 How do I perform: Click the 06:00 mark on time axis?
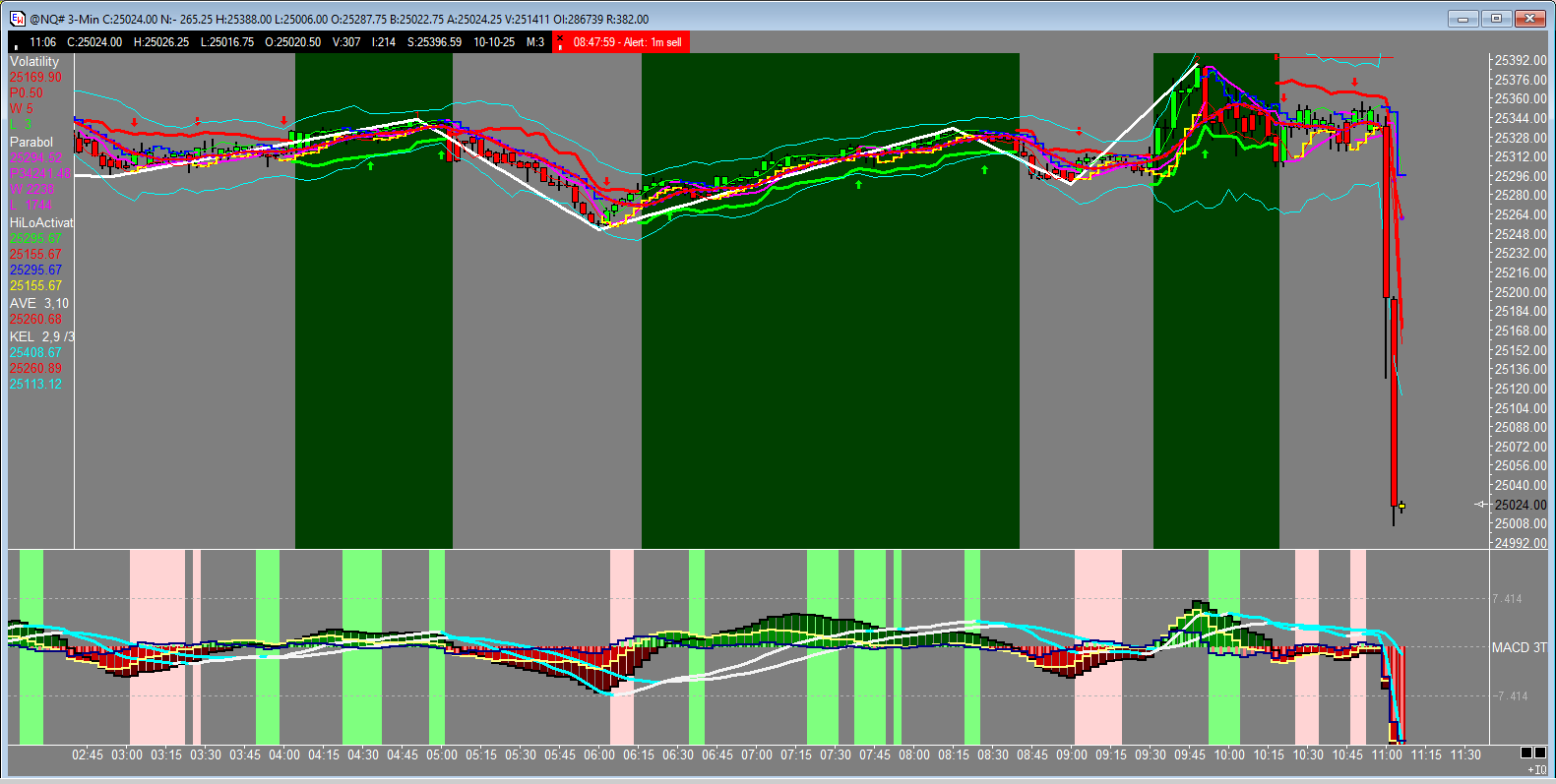[599, 754]
